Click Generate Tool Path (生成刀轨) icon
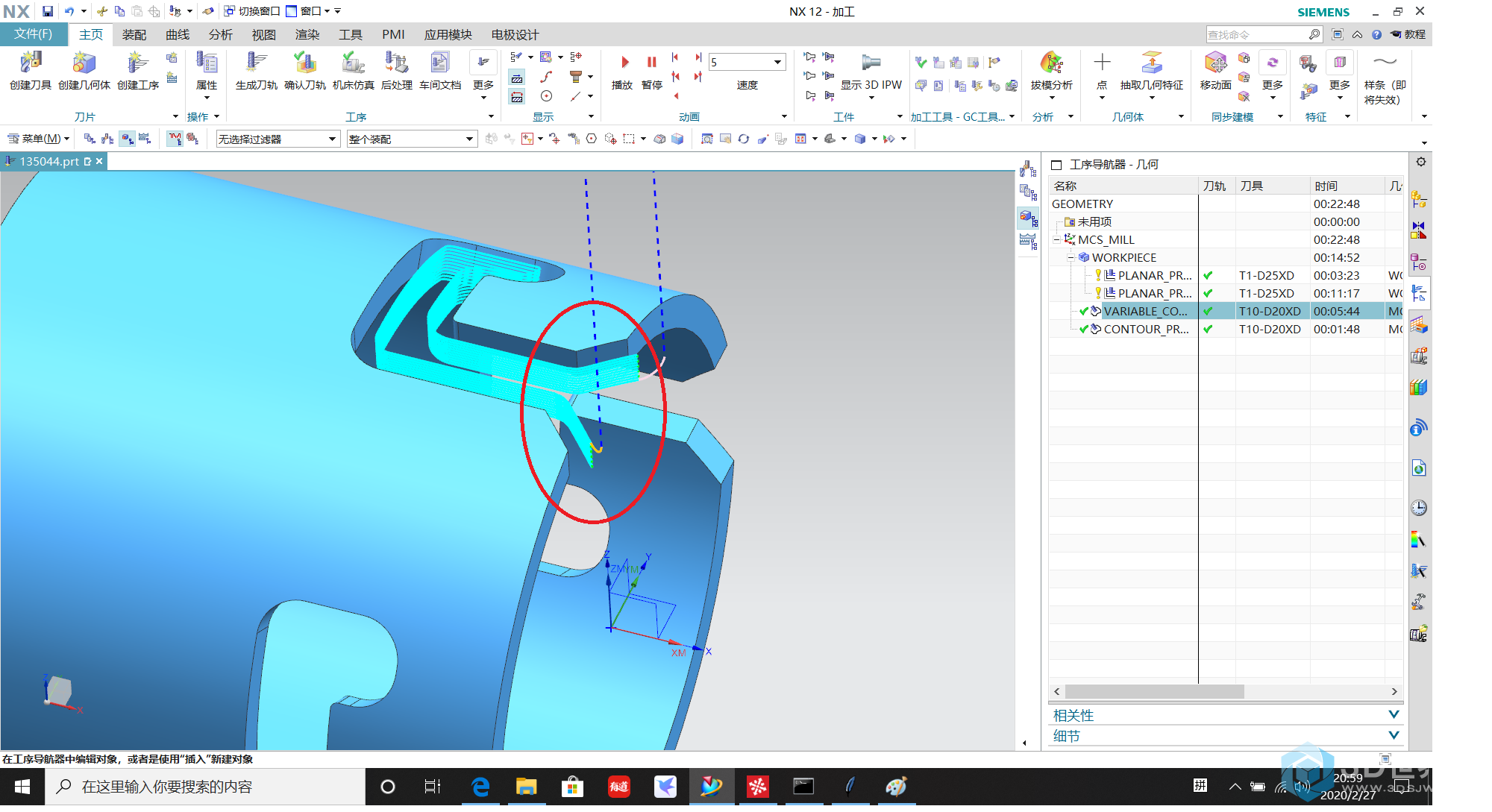This screenshot has width=1492, height=812. (x=256, y=63)
